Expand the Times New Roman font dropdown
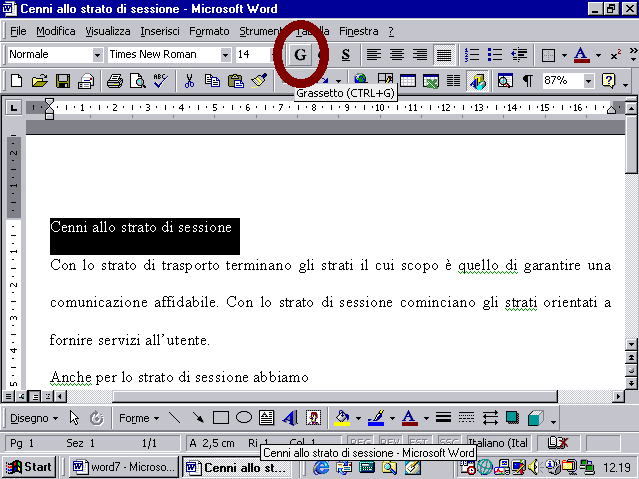Image resolution: width=639 pixels, height=479 pixels. (225, 54)
